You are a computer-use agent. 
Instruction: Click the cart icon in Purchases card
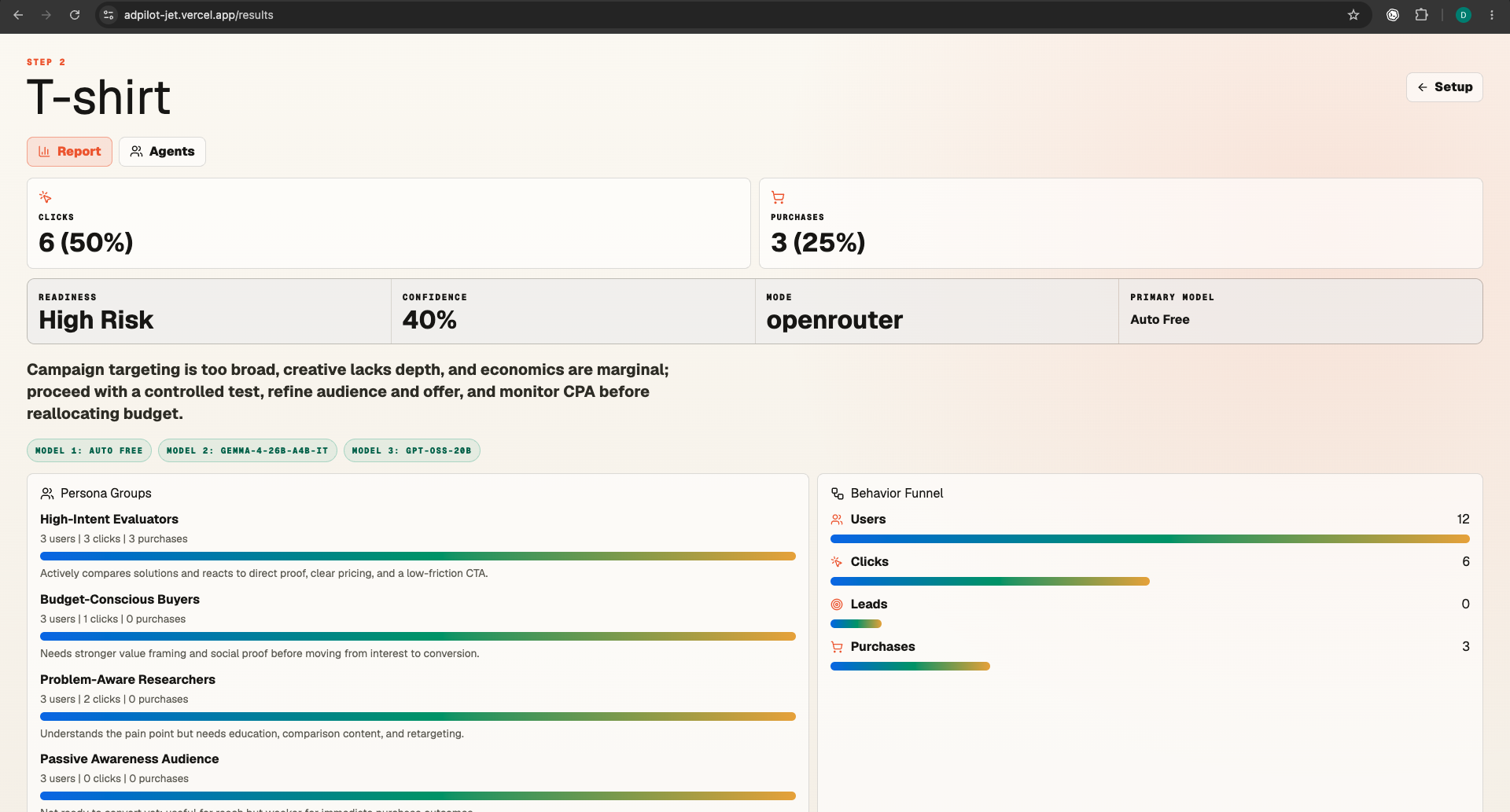click(778, 197)
